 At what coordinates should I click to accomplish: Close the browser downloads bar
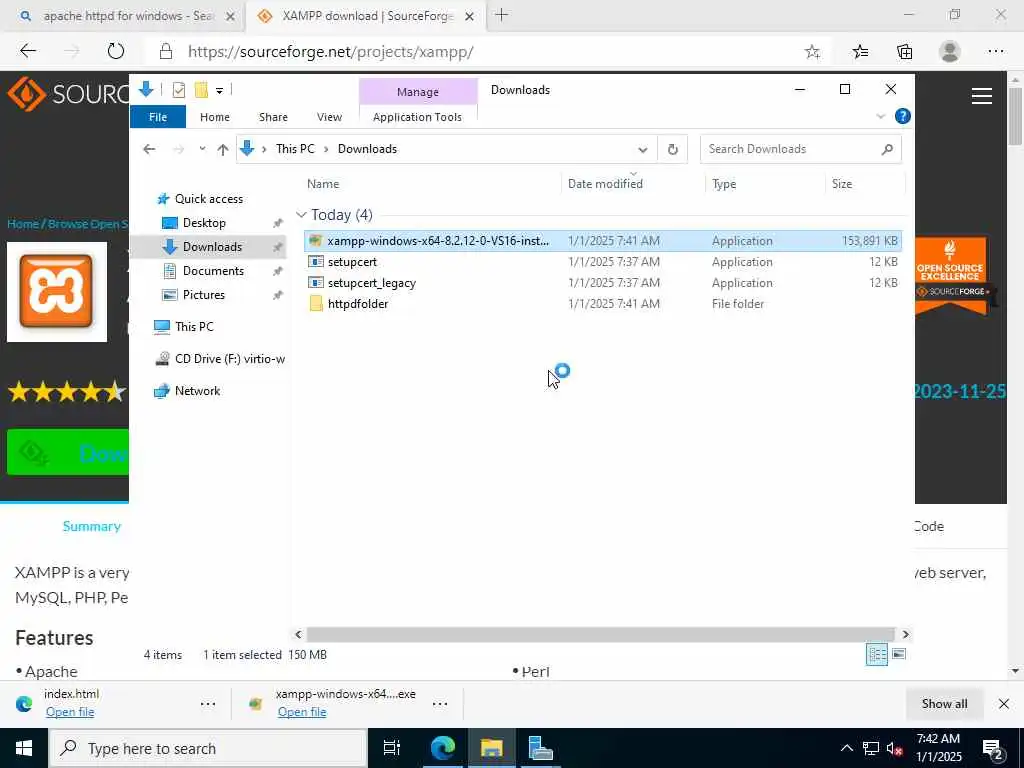tap(1004, 704)
